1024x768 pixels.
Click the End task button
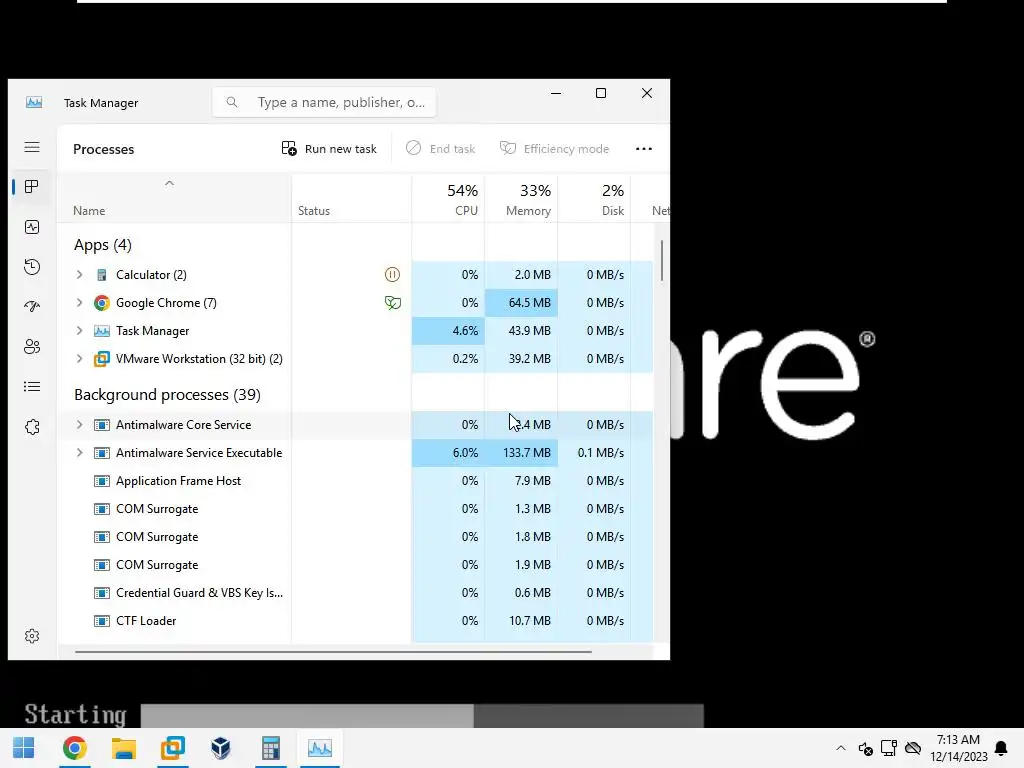(x=440, y=149)
